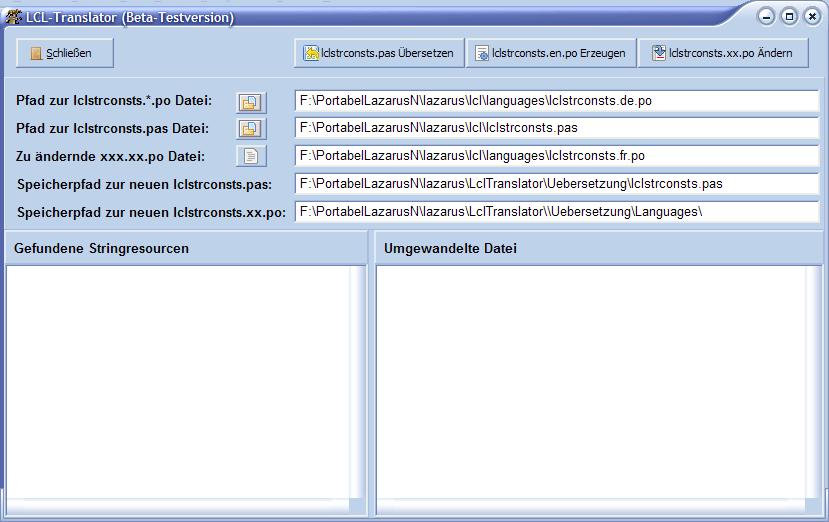829x522 pixels.
Task: Click inside Gefundene Stringresourcen list area
Action: click(x=180, y=385)
